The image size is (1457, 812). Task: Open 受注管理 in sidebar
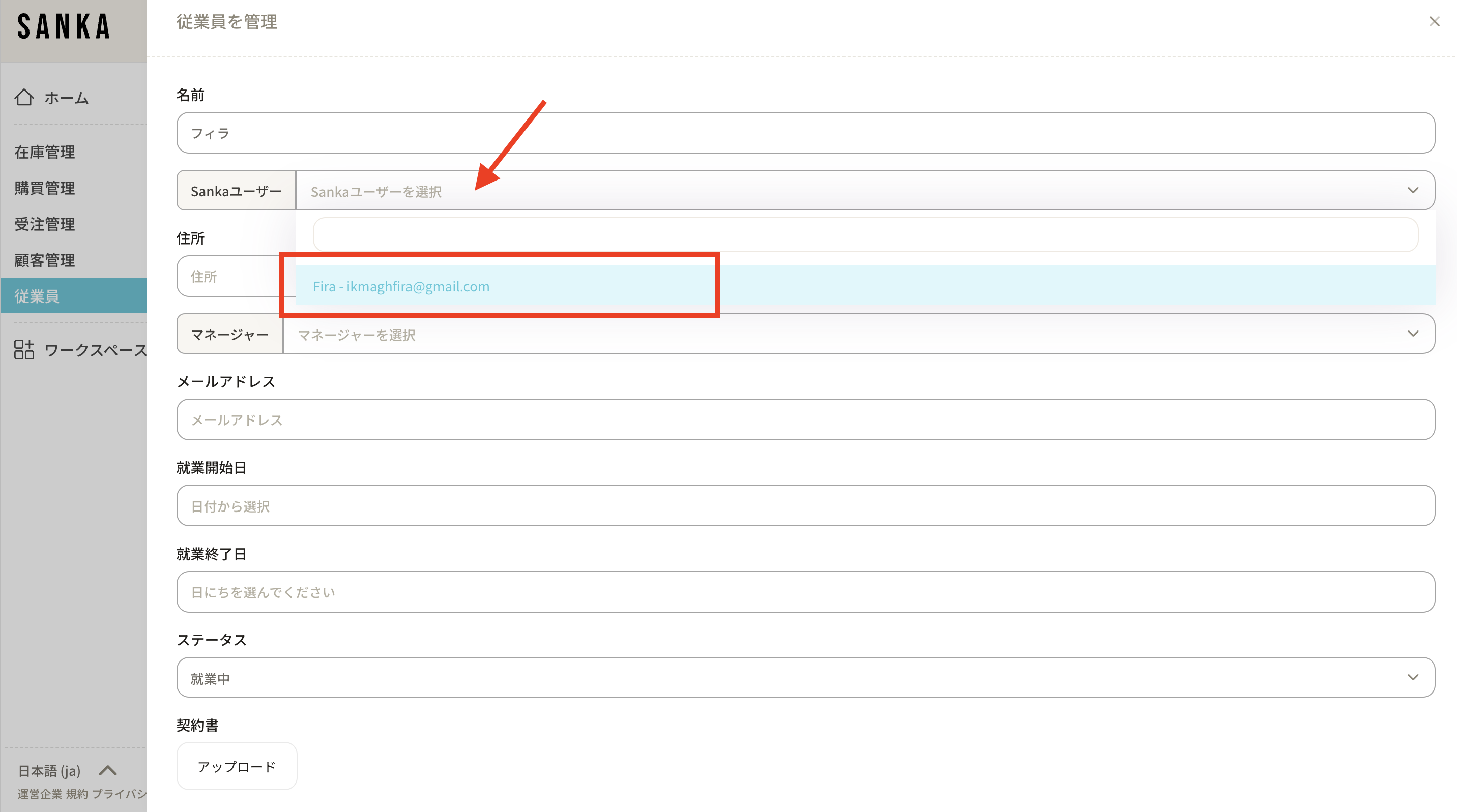[45, 225]
